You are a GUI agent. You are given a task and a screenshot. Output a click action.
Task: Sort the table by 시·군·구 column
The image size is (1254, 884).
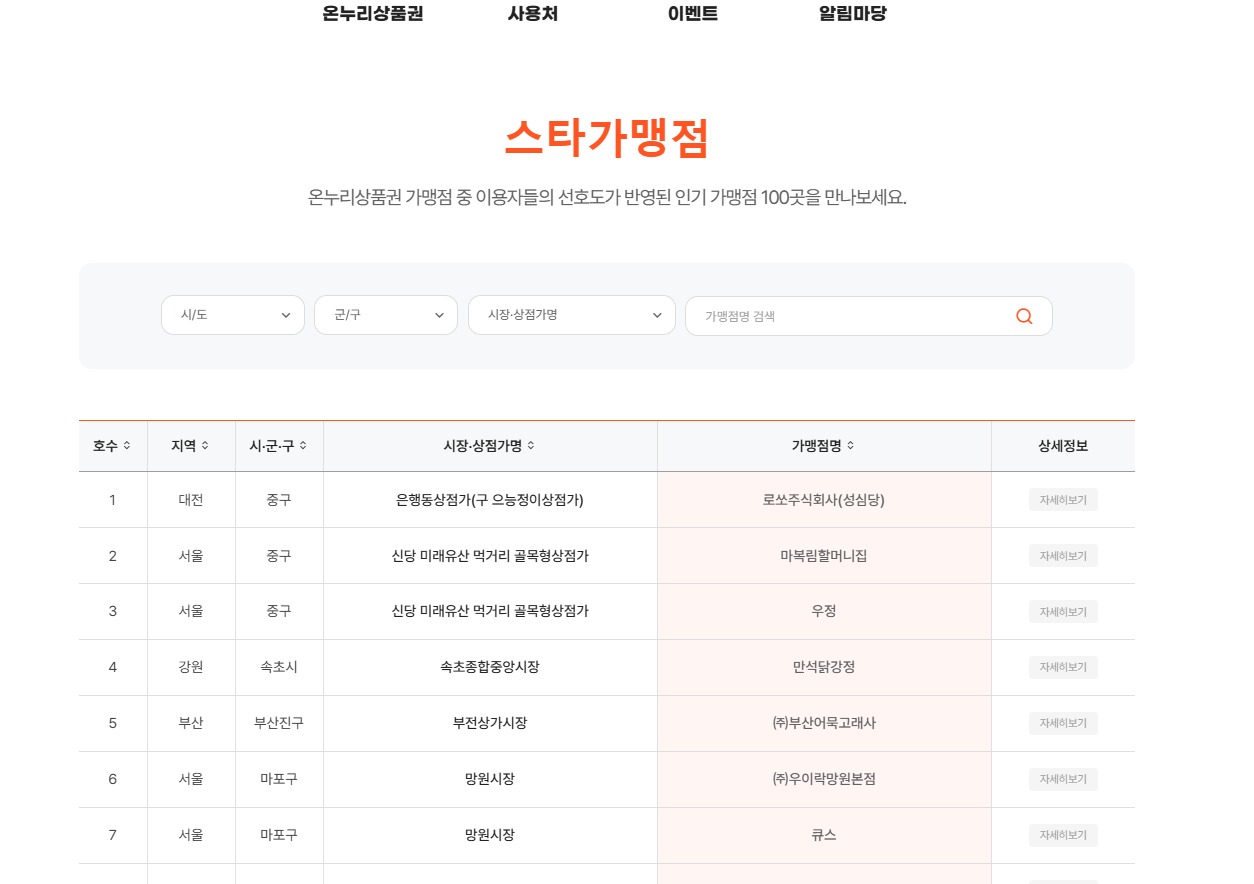(279, 446)
